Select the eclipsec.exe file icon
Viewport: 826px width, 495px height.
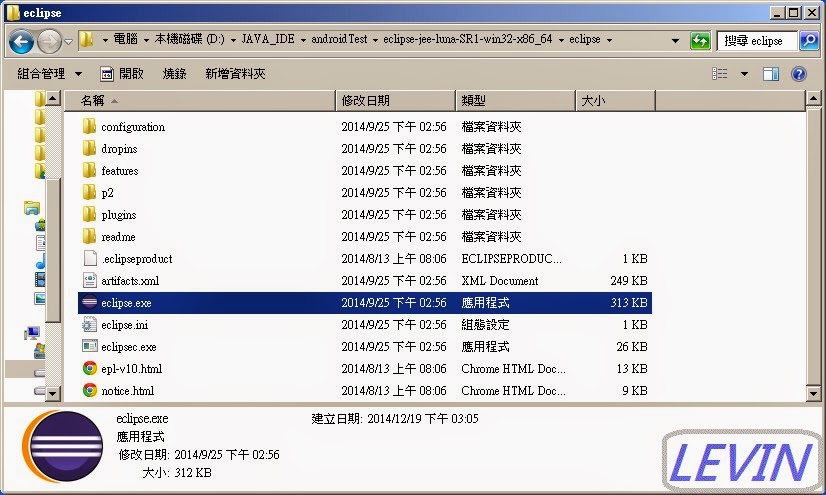(x=90, y=346)
